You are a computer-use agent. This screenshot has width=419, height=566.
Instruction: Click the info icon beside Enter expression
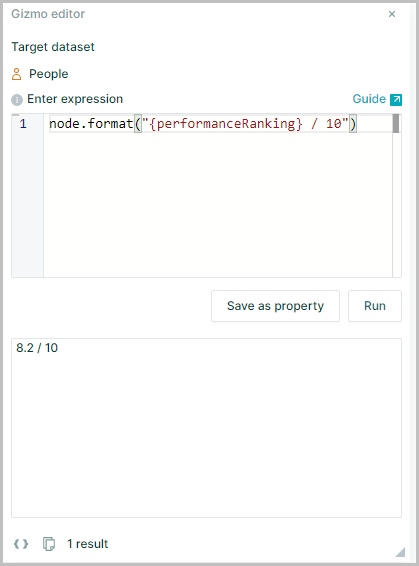tap(17, 100)
